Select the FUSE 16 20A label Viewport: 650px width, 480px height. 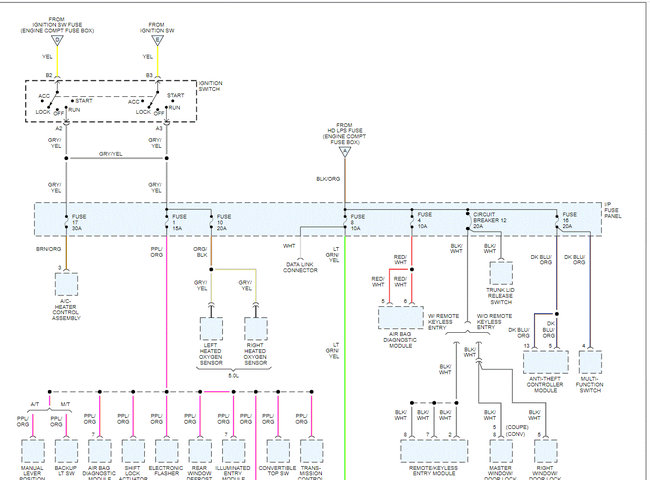[569, 220]
